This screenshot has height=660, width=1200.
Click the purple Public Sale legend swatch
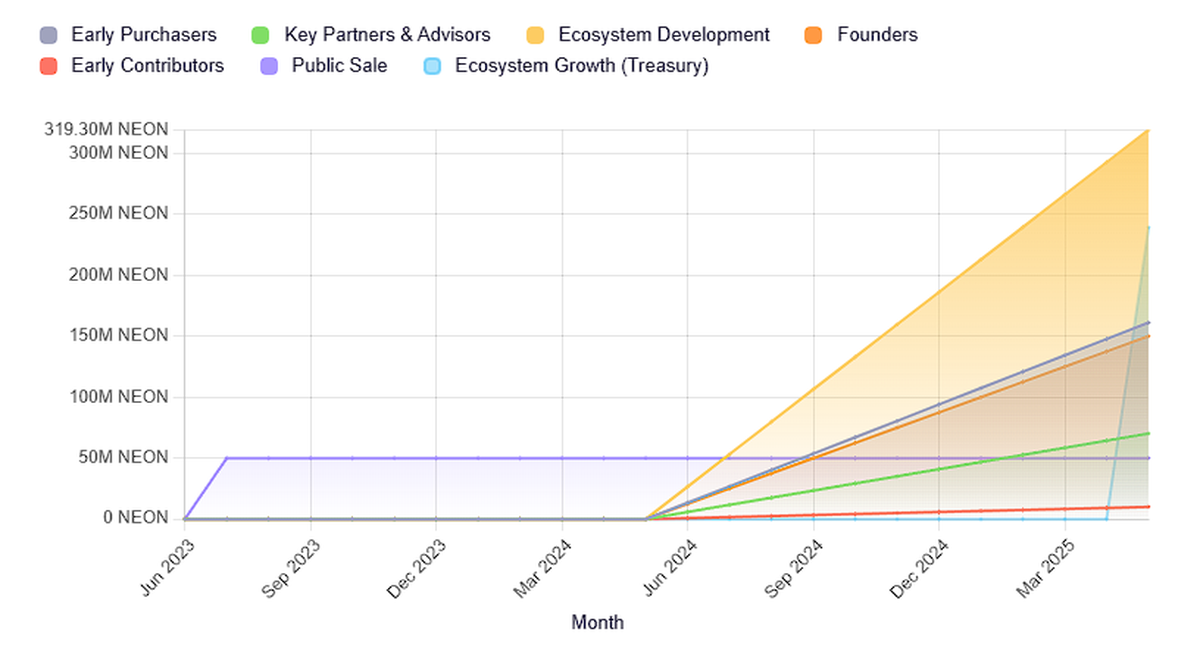(x=269, y=66)
